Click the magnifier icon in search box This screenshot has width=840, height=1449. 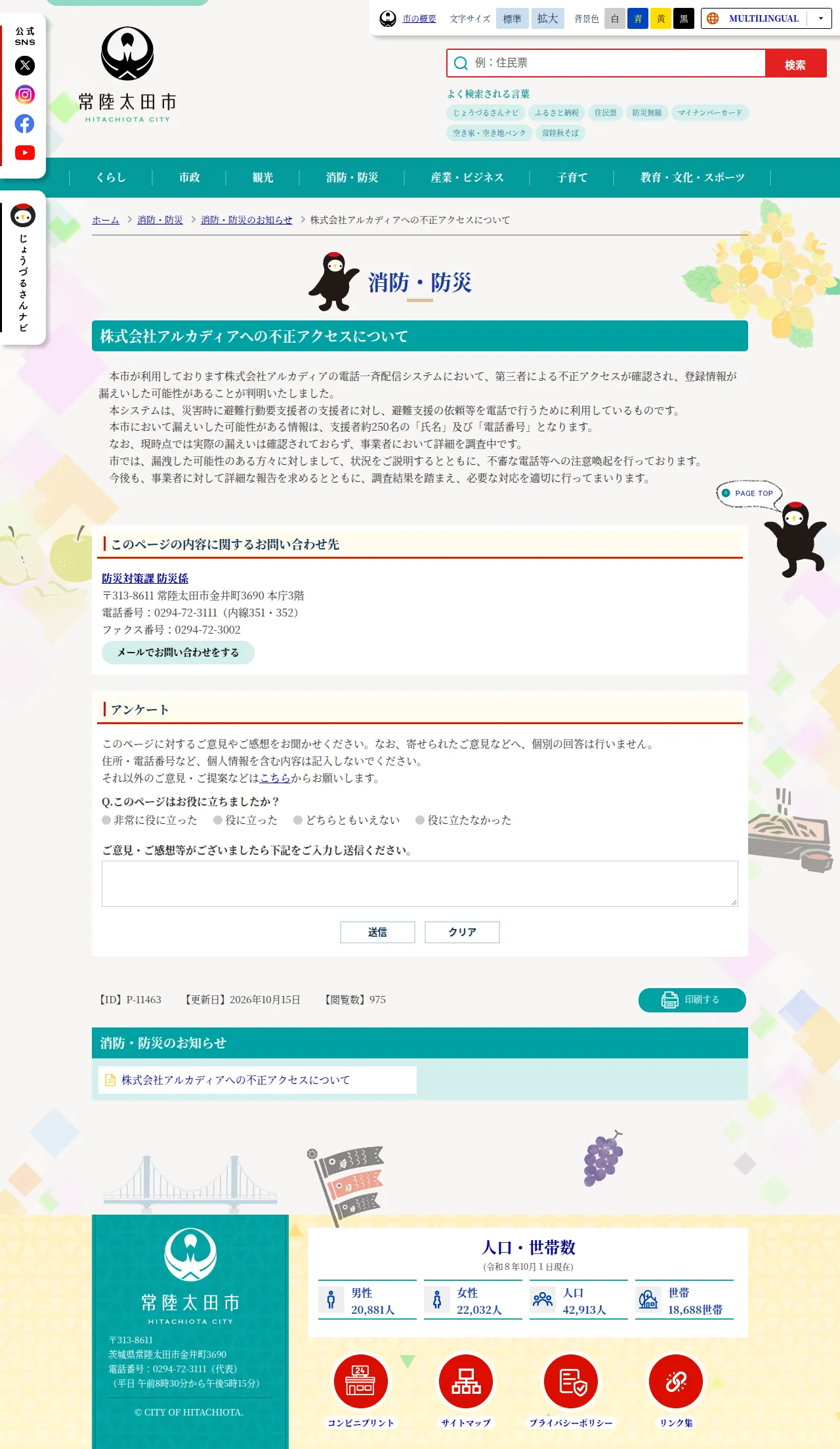461,63
